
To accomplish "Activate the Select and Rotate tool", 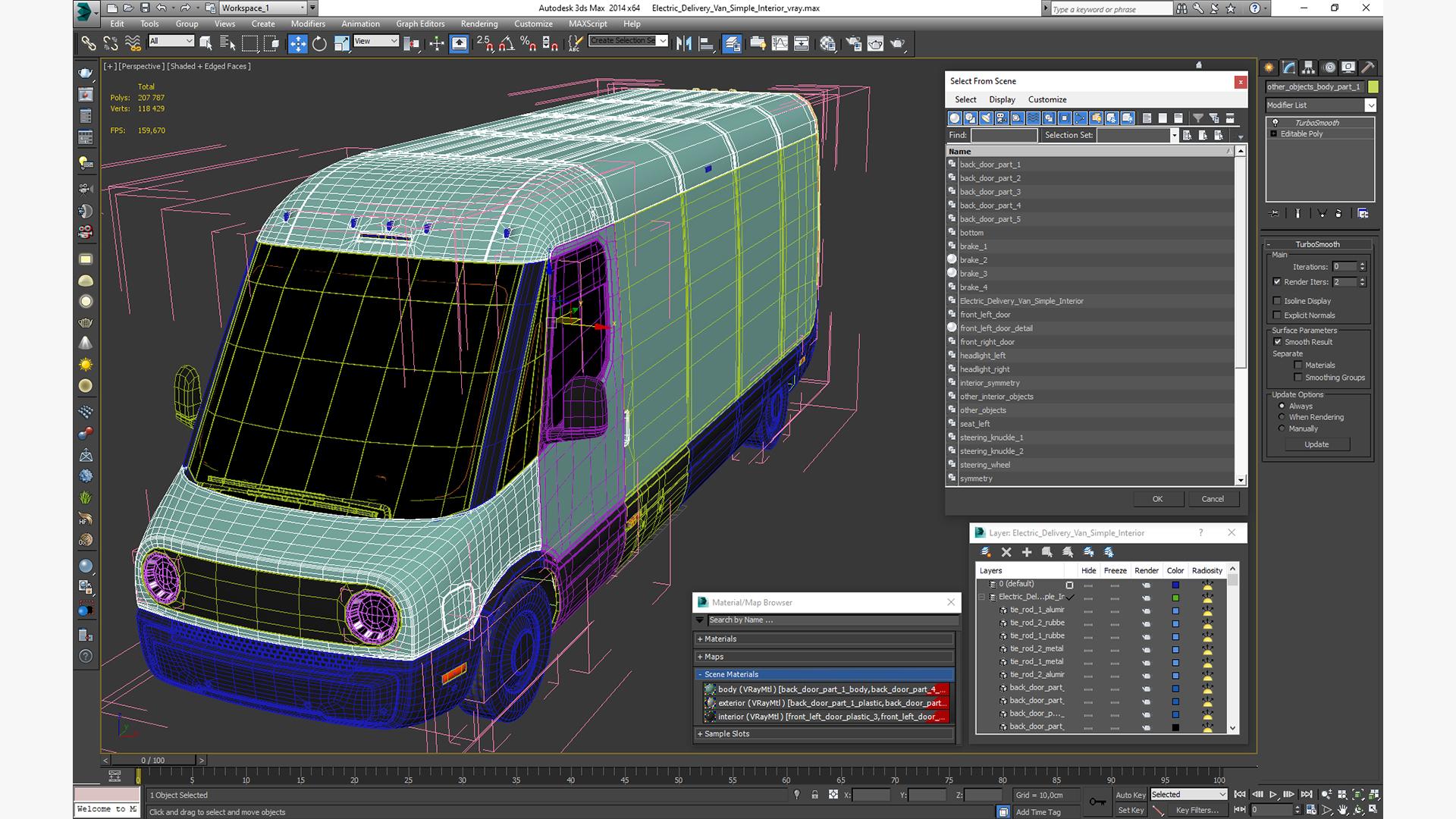I will [x=319, y=44].
